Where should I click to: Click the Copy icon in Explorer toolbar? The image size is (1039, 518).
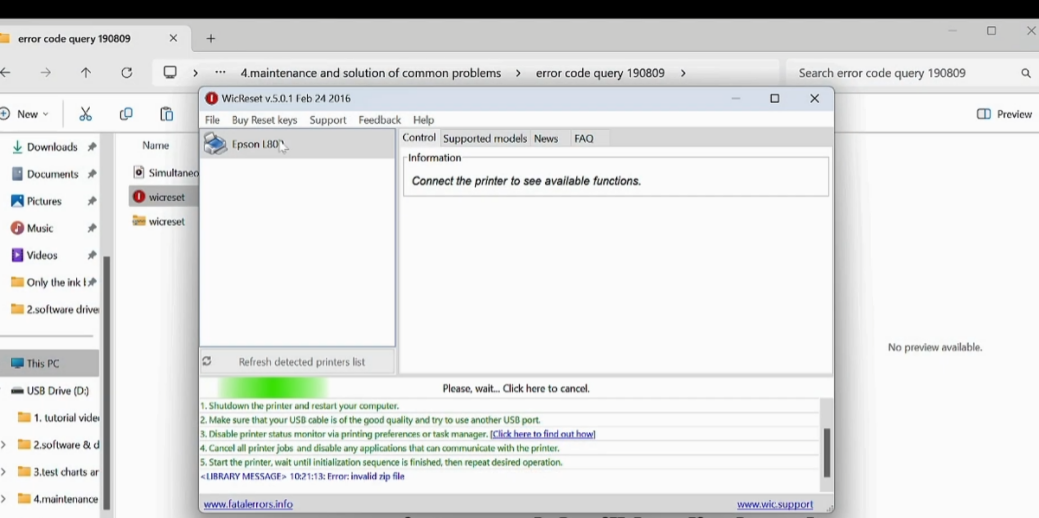click(126, 114)
